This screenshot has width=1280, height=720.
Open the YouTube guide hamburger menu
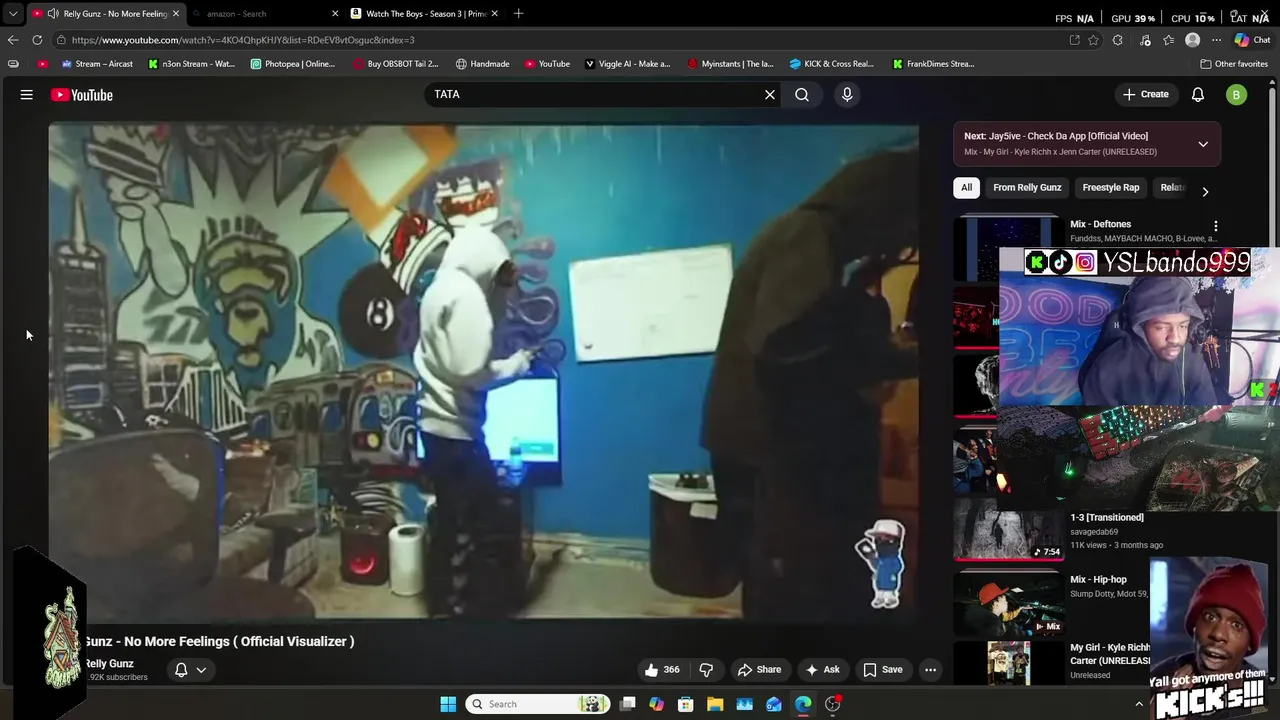(27, 95)
